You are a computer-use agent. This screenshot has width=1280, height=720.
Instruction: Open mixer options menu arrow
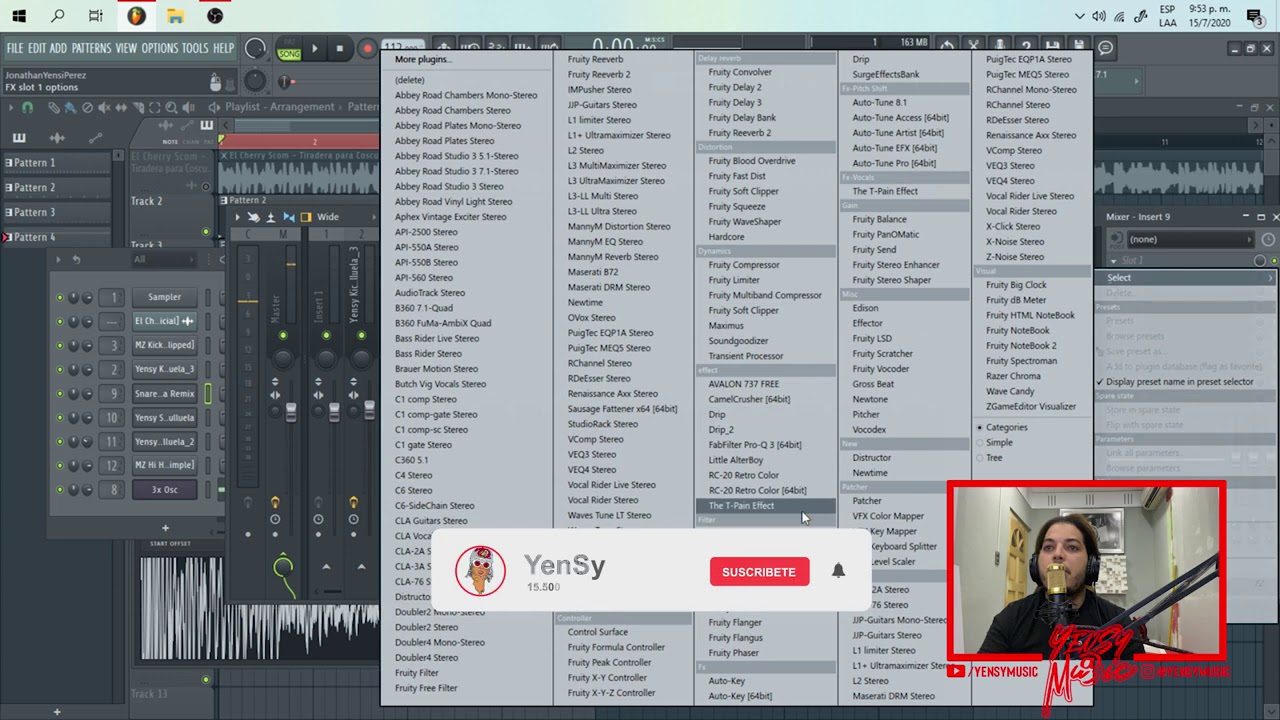pos(238,217)
